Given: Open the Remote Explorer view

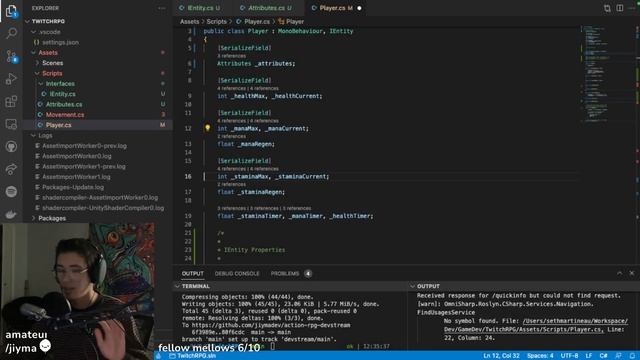Looking at the screenshot, I should point(11,124).
